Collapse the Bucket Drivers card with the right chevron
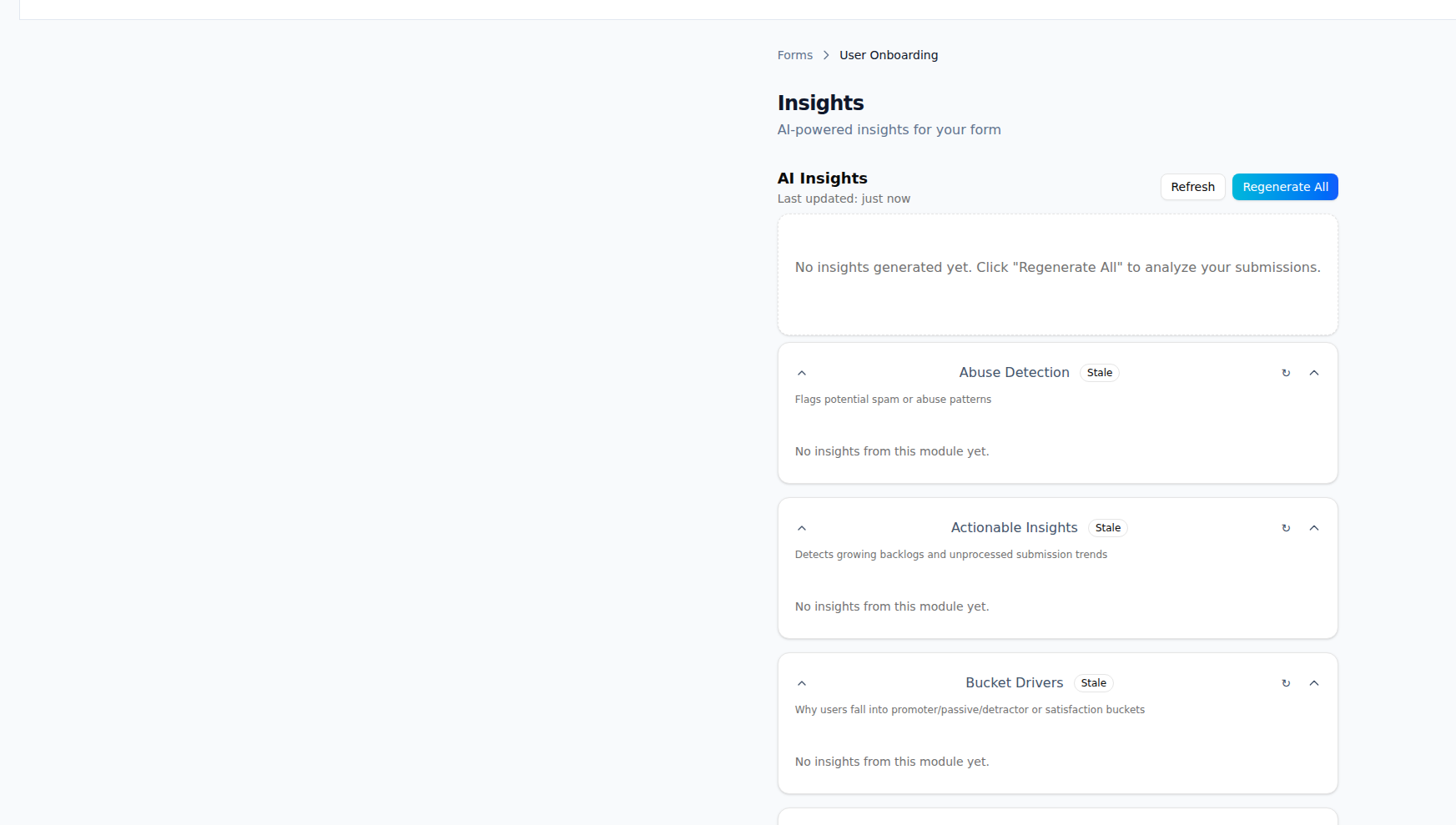The image size is (1456, 825). [1314, 682]
